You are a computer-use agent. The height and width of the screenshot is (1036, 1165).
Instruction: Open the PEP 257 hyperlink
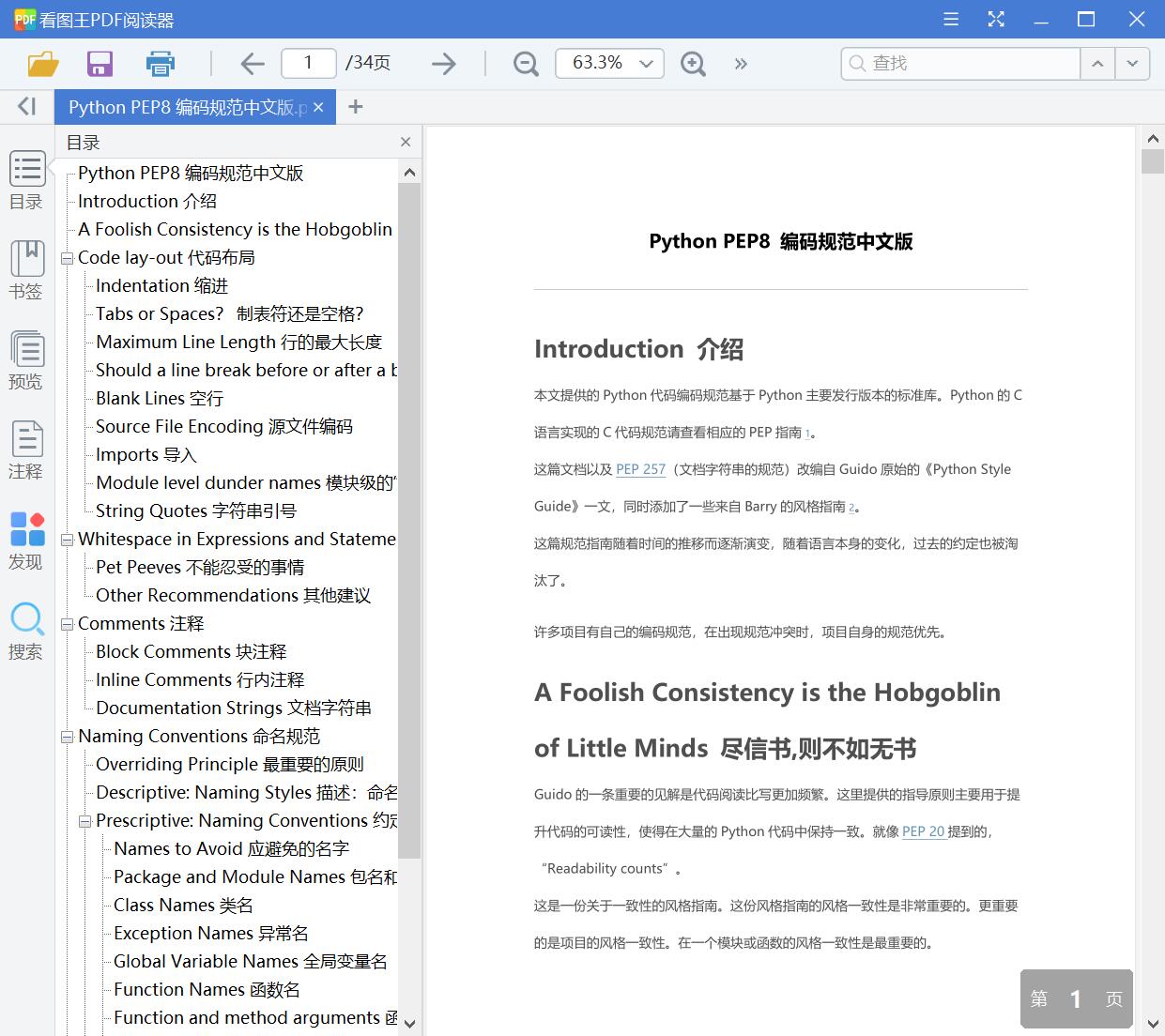(x=640, y=469)
